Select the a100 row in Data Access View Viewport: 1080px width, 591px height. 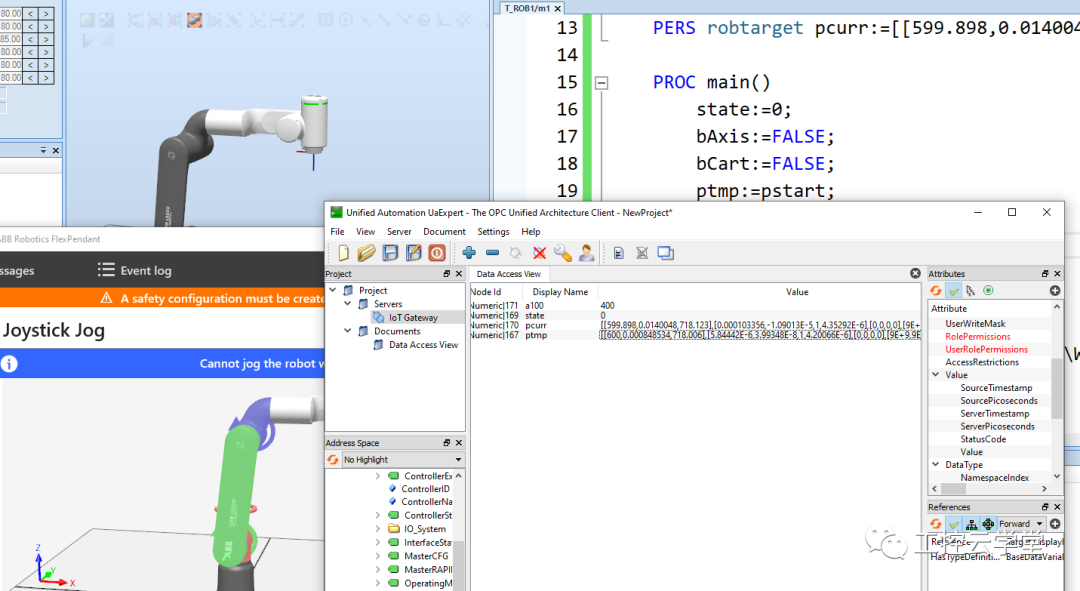point(696,305)
